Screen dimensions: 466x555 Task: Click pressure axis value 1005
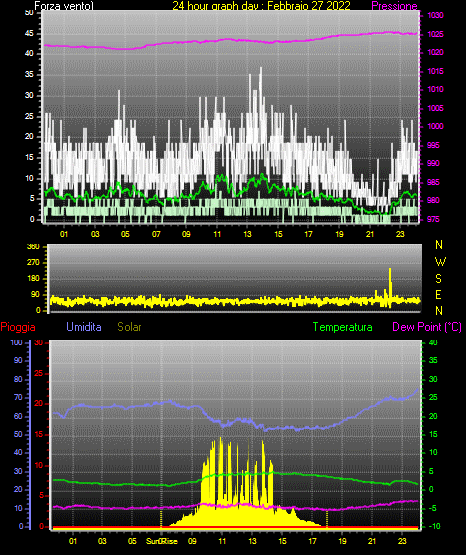tap(435, 108)
